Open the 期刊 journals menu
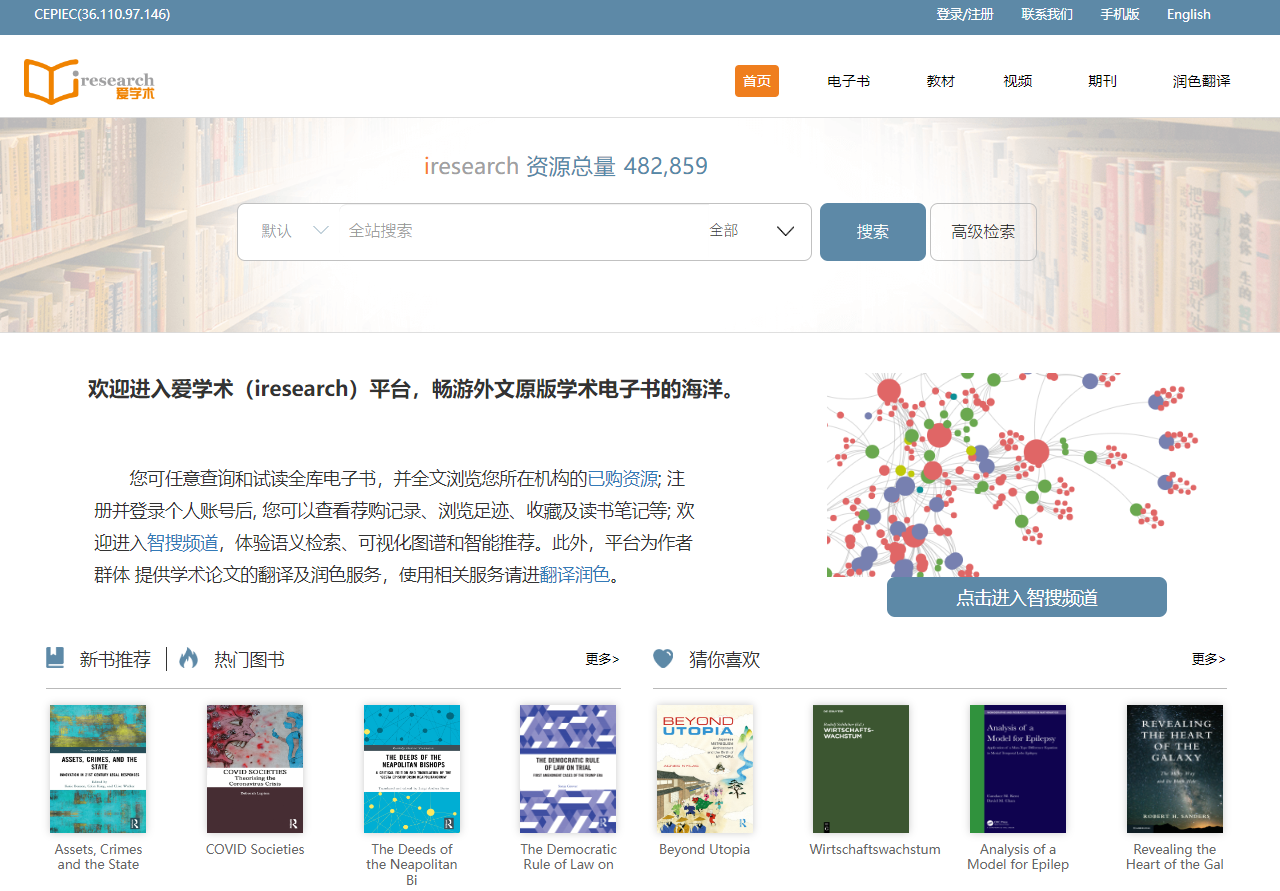The width and height of the screenshot is (1280, 891). click(x=1101, y=81)
